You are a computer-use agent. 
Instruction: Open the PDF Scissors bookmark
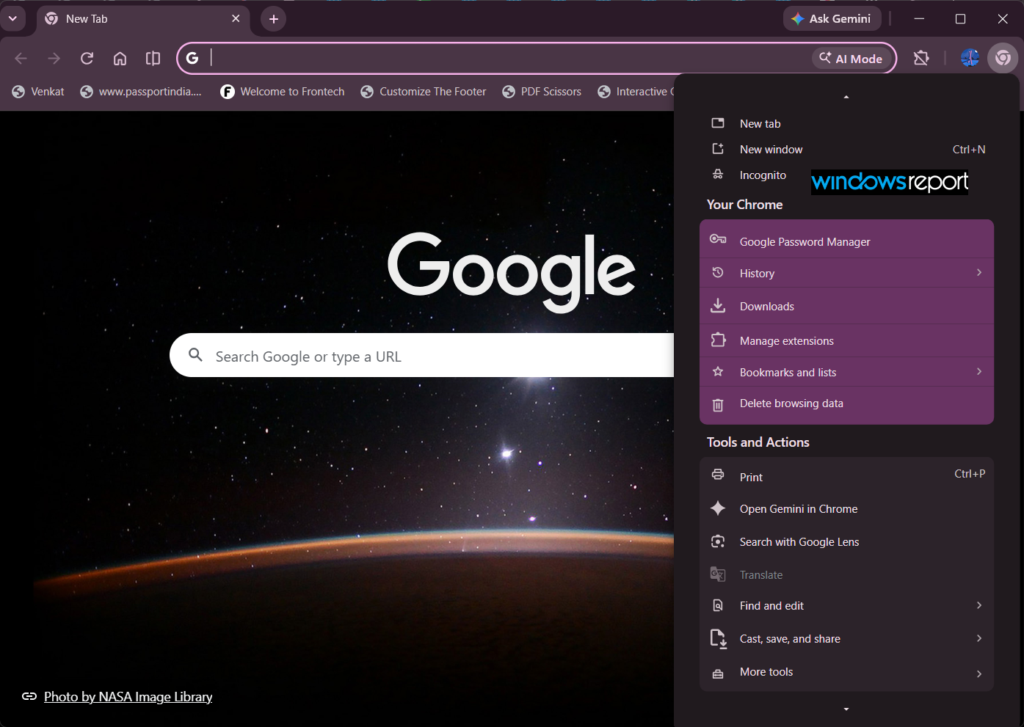click(x=541, y=91)
